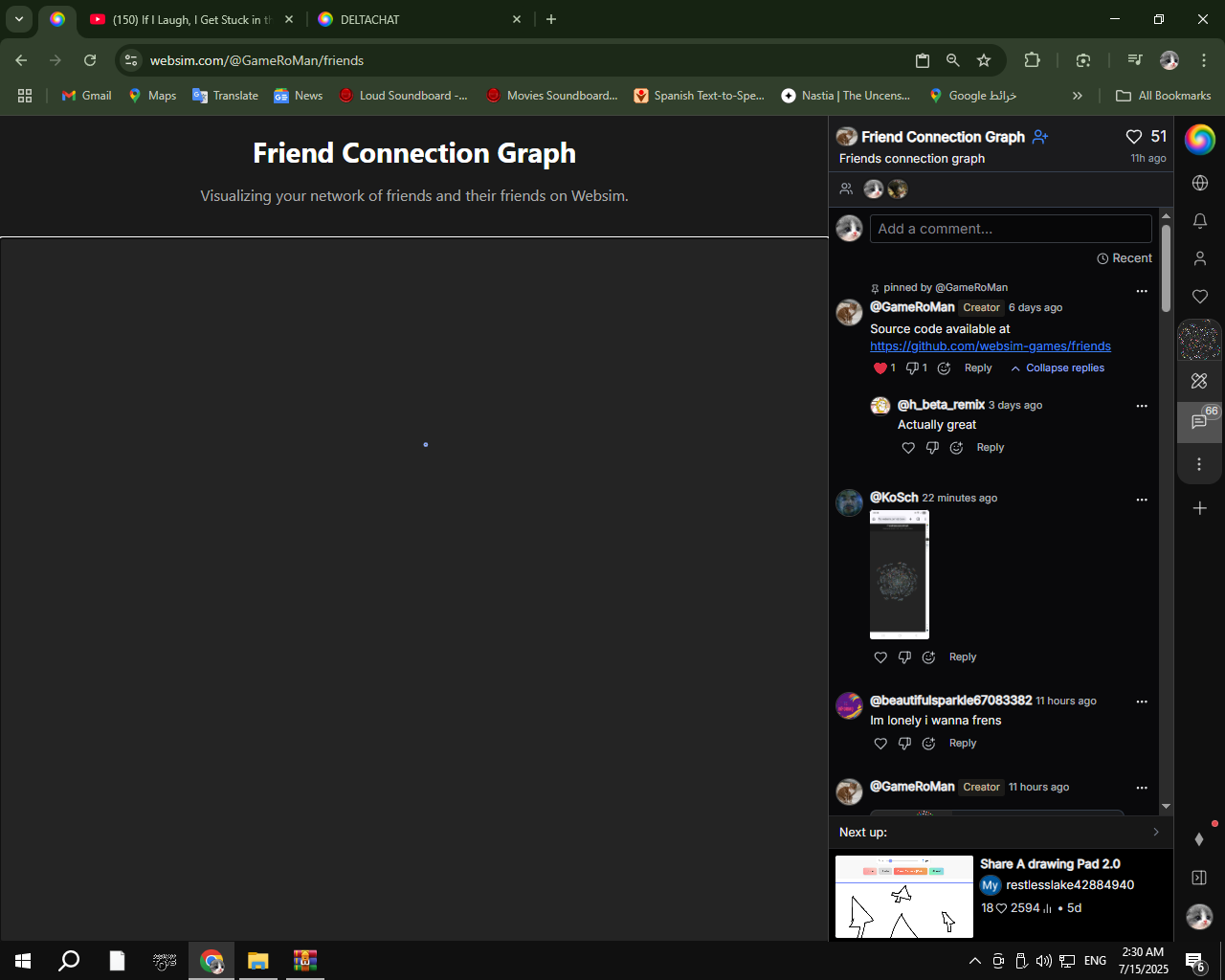This screenshot has width=1225, height=980.
Task: Open the Websim swirl logo in sidebar
Action: [x=1199, y=140]
